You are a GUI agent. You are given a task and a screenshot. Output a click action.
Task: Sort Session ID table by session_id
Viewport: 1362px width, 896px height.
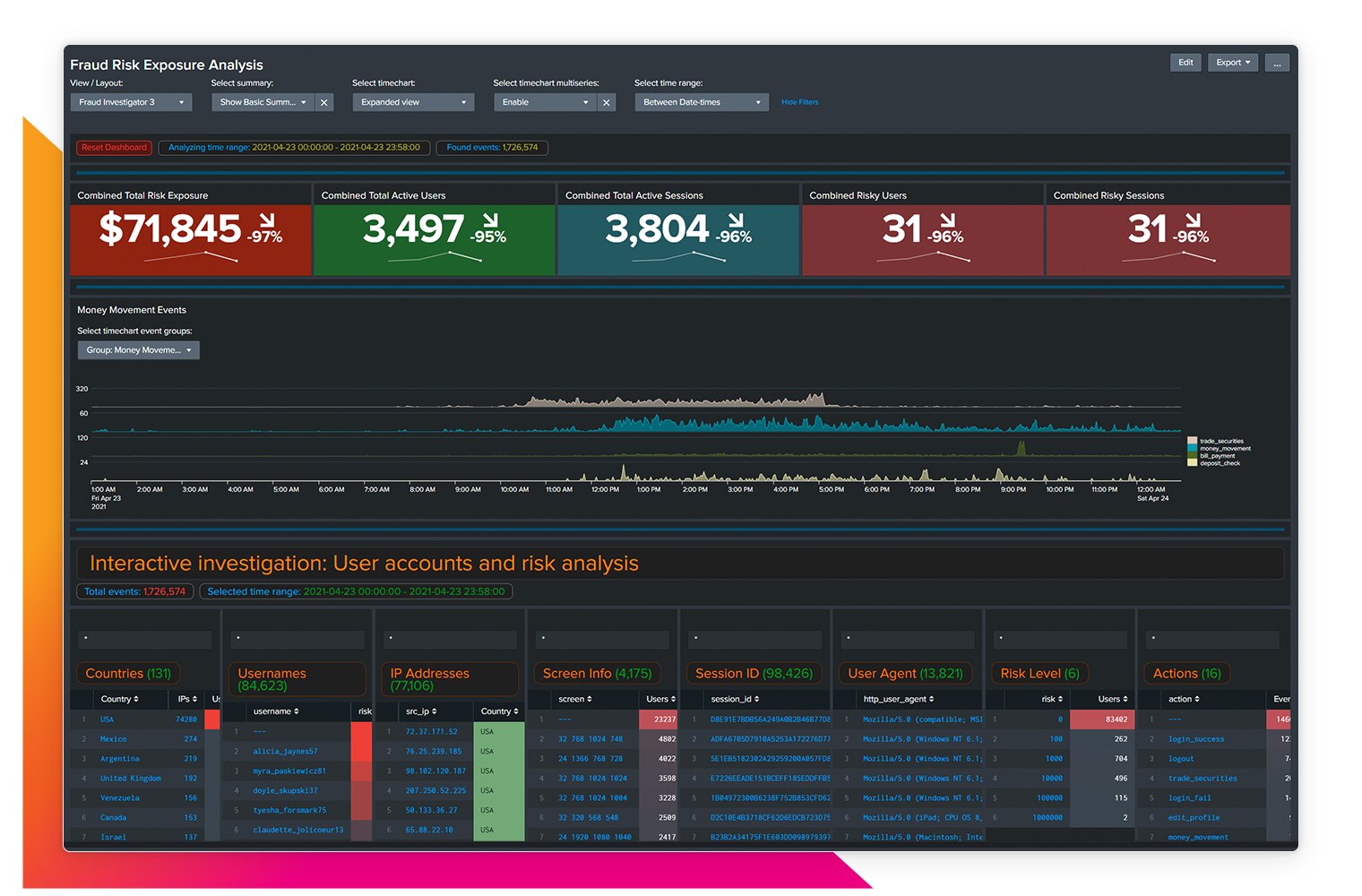tap(735, 699)
